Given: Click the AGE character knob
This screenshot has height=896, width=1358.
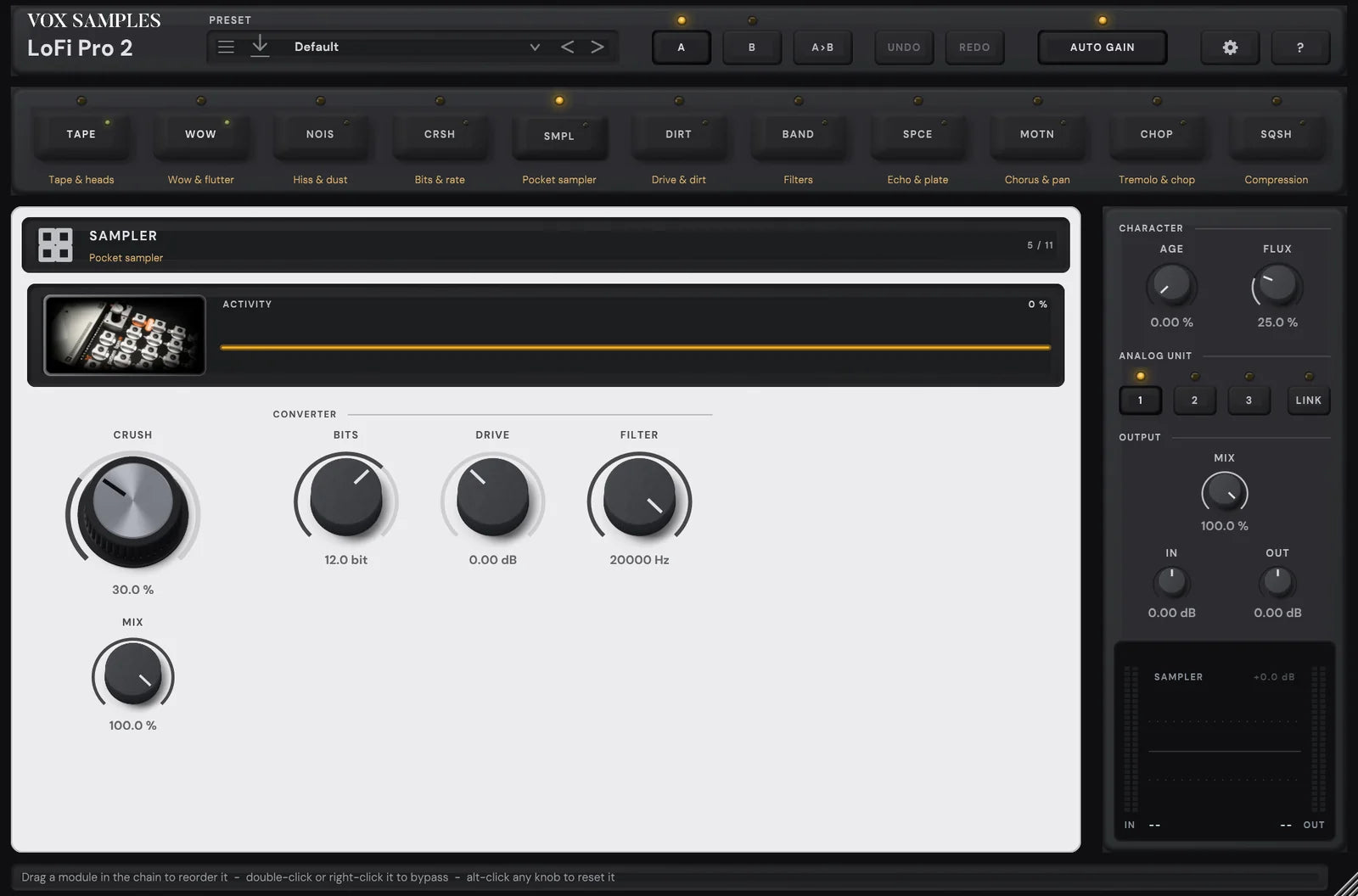Looking at the screenshot, I should coord(1171,285).
